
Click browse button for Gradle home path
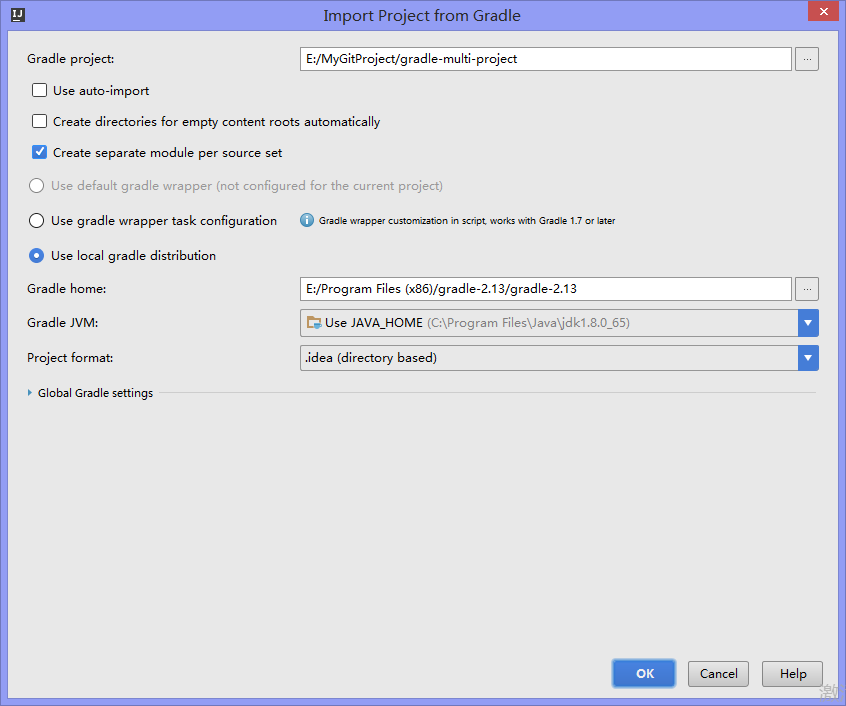pyautogui.click(x=807, y=289)
